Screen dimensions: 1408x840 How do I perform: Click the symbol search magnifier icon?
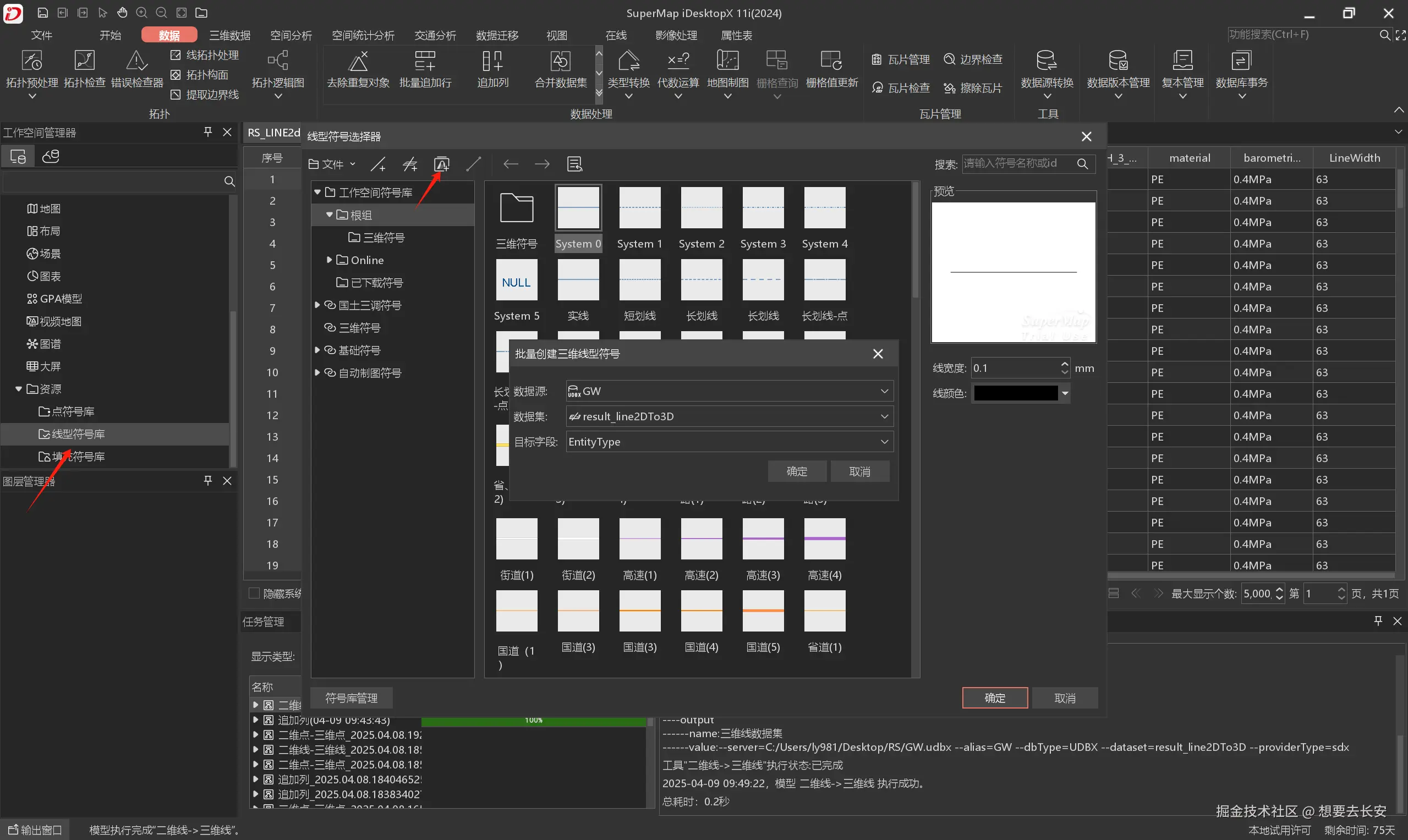coord(1082,163)
